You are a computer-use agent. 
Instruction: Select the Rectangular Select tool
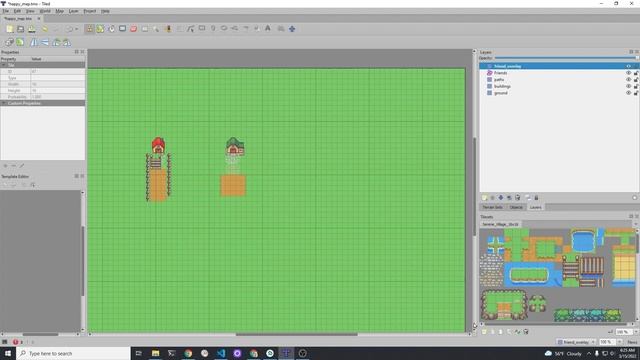(144, 29)
